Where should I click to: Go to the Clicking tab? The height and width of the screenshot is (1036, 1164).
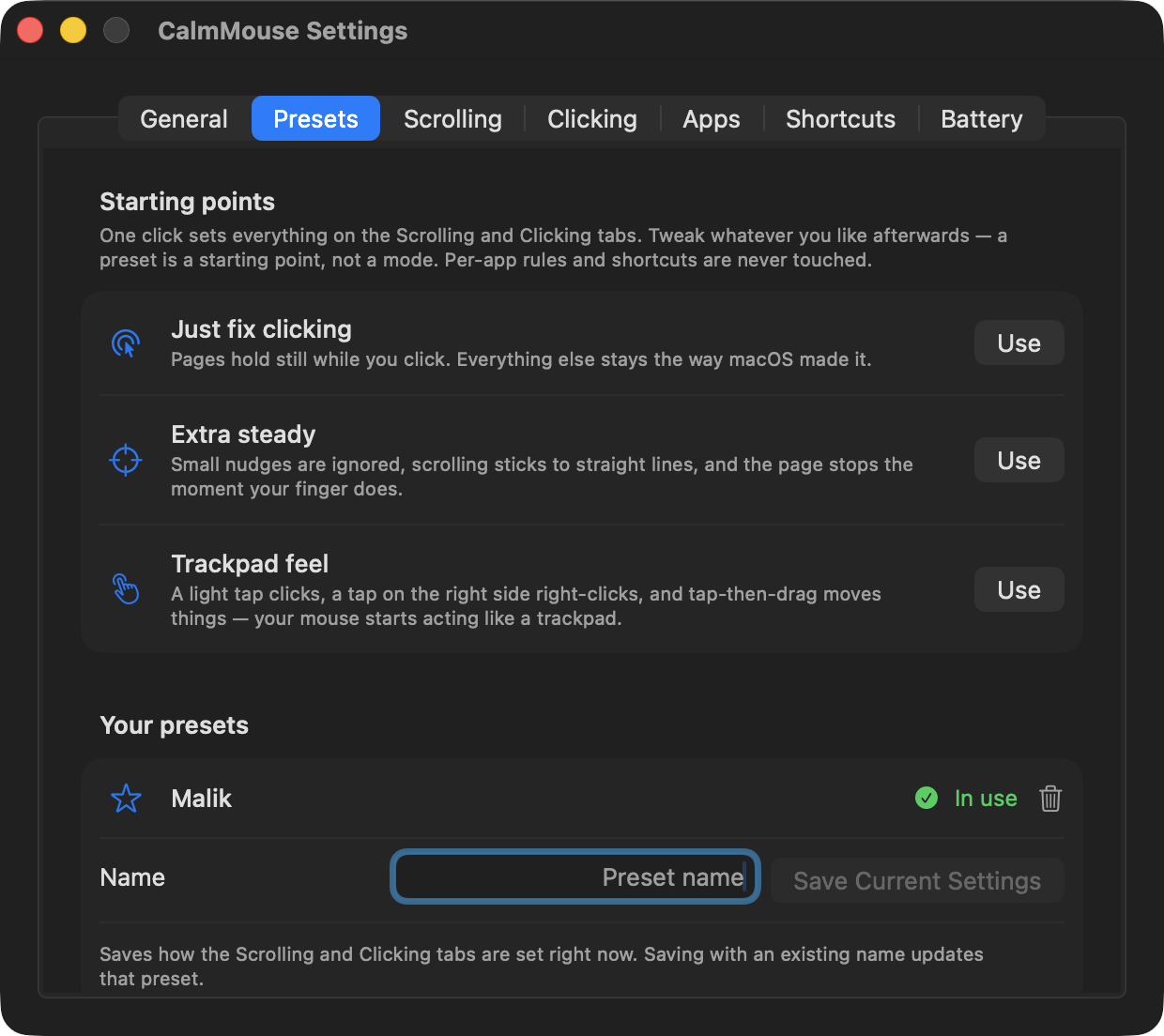click(x=592, y=119)
